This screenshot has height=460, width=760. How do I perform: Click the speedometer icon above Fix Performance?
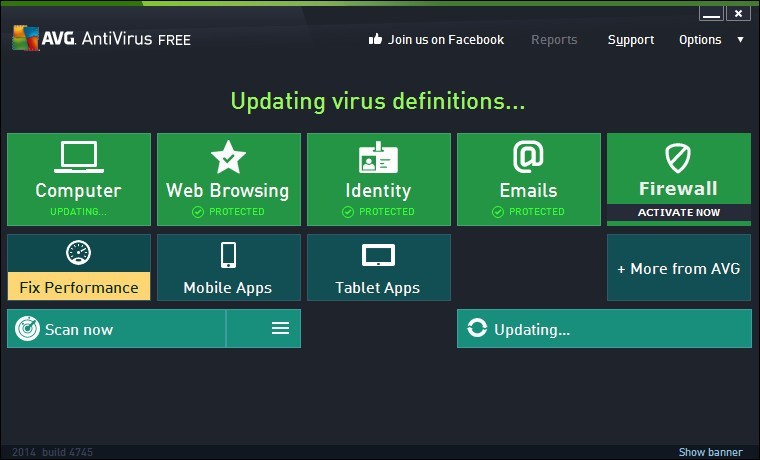[x=79, y=253]
